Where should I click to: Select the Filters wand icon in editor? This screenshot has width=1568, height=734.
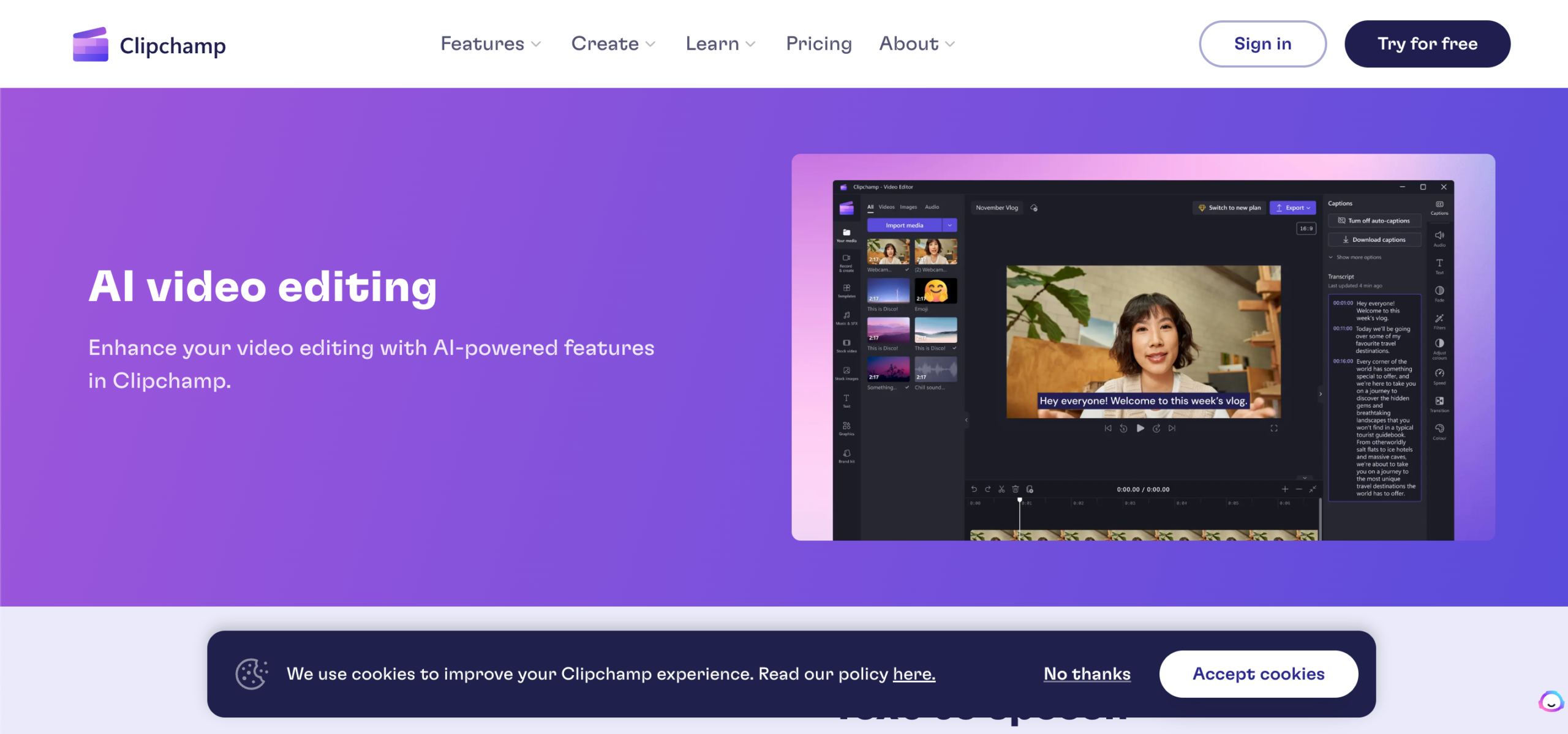1439,320
